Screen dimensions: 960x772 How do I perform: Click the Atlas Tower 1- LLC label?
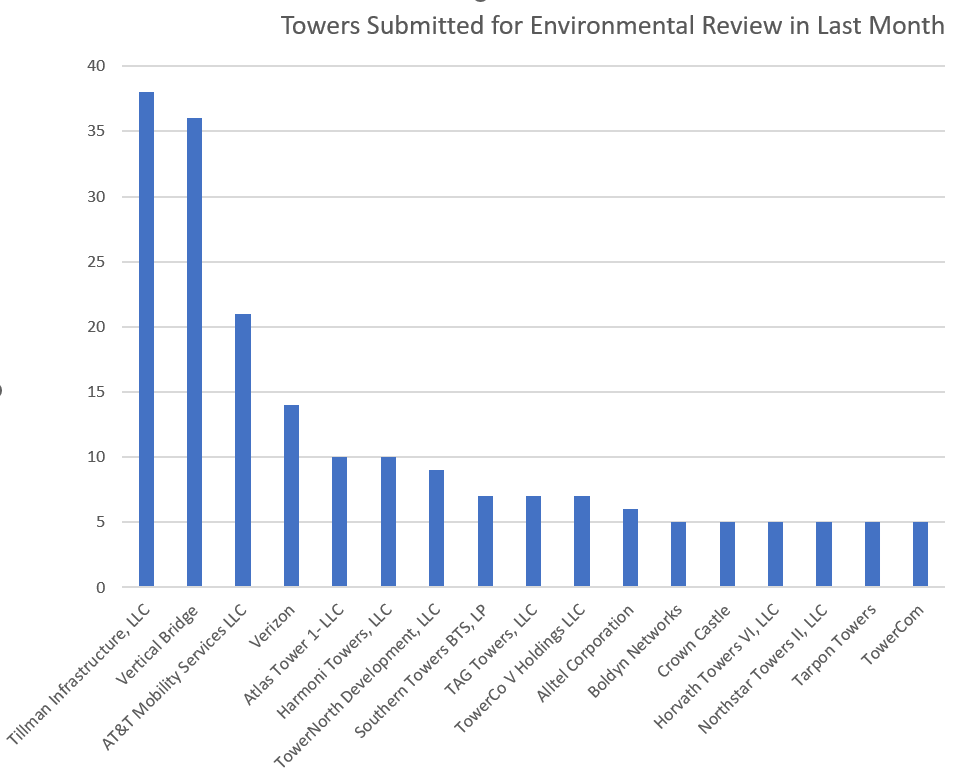coord(294,654)
